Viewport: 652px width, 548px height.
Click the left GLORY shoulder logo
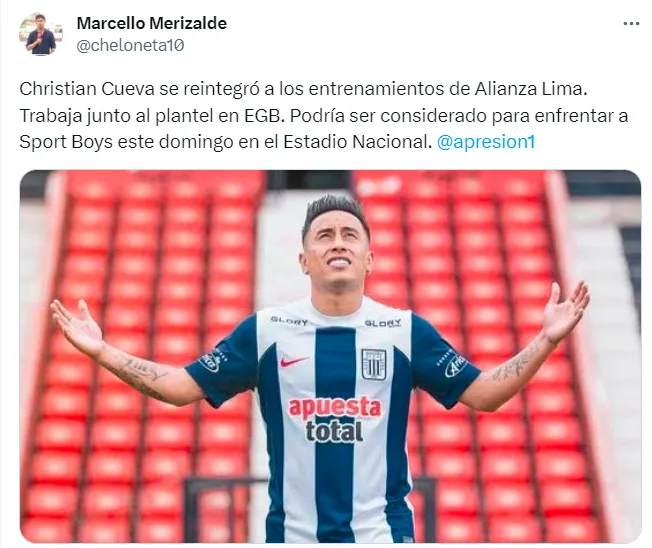tap(289, 322)
